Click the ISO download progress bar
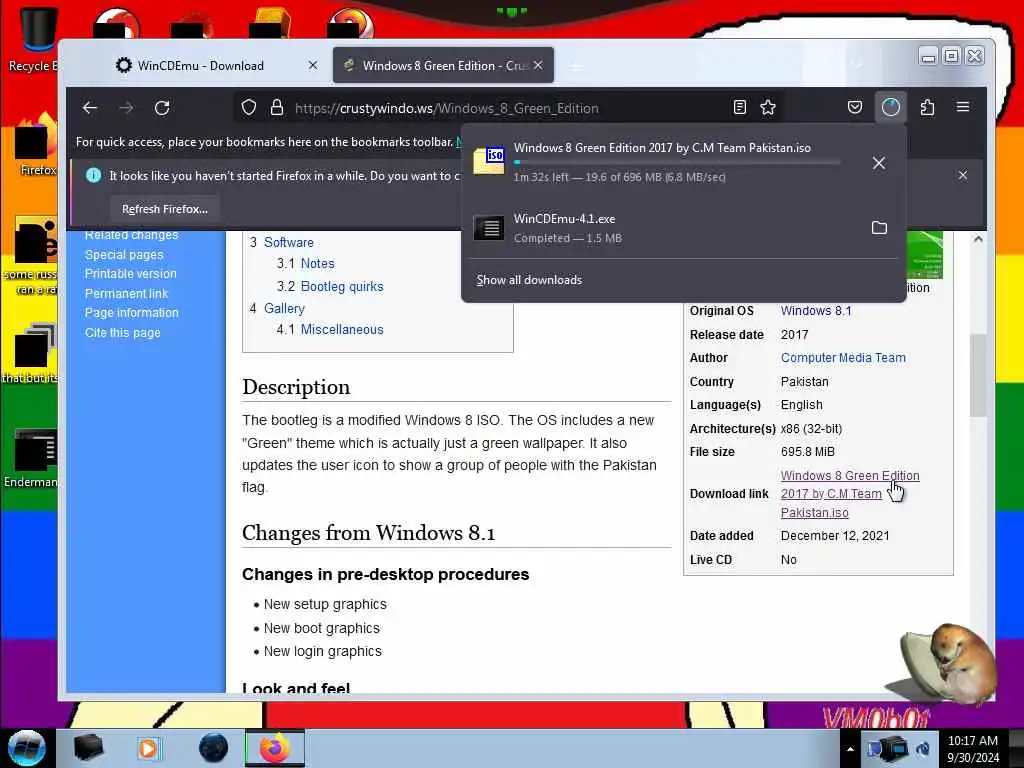This screenshot has width=1024, height=768. click(677, 162)
